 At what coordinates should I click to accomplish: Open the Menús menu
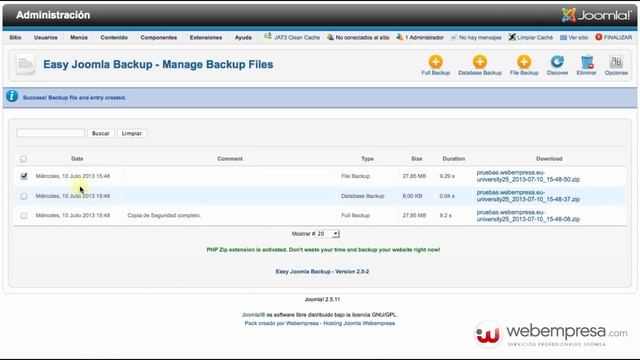pos(79,37)
